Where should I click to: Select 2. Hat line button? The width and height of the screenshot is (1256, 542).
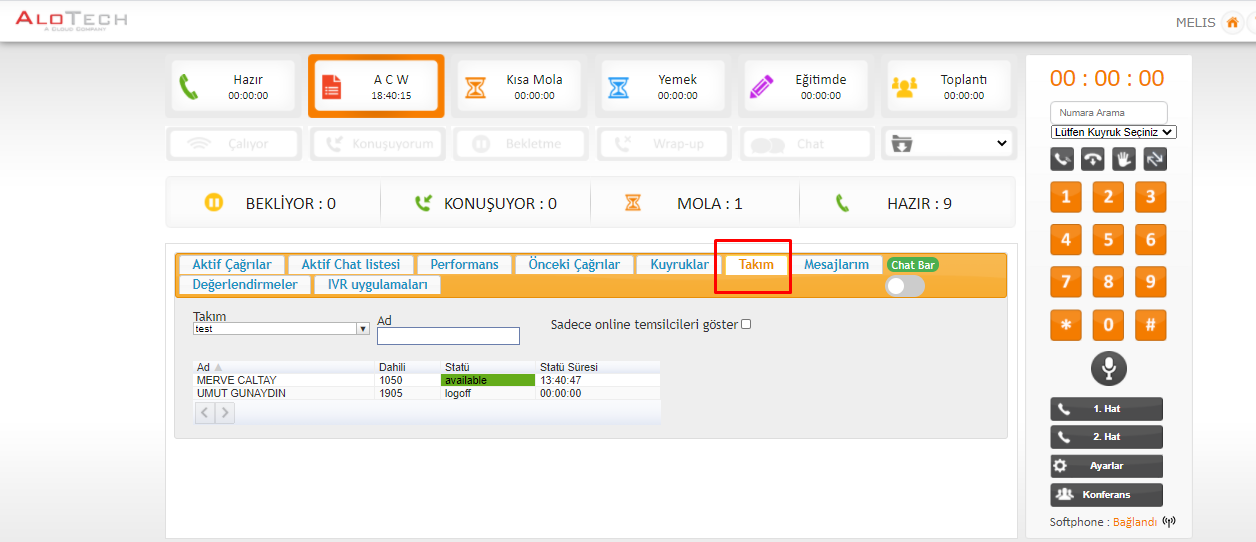1106,437
